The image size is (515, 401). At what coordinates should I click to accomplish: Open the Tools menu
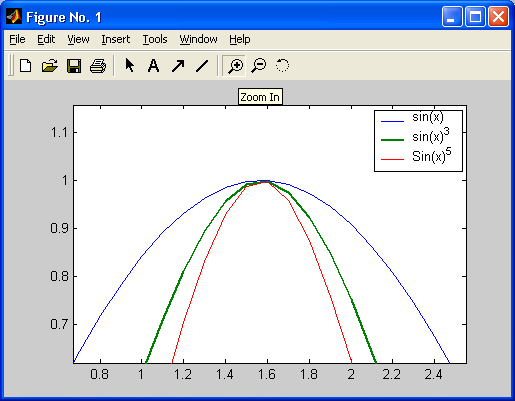[x=155, y=39]
